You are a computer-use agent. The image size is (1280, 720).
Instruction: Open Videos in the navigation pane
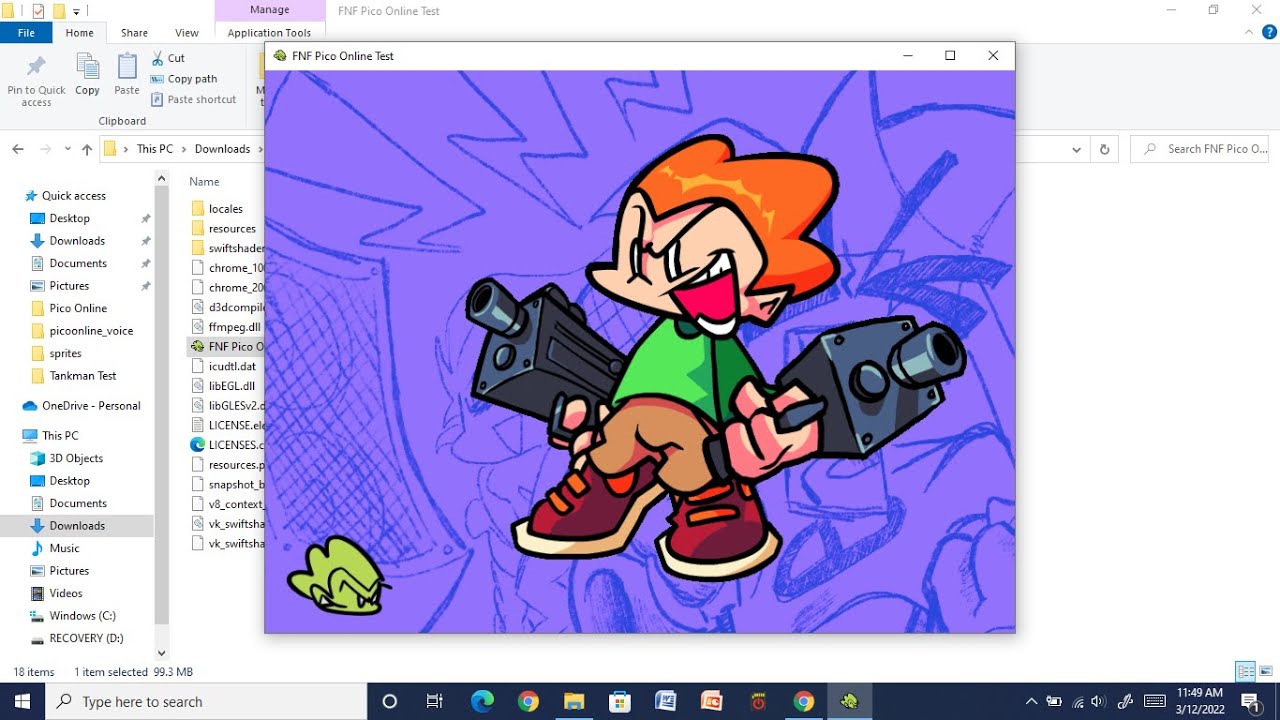(x=66, y=593)
